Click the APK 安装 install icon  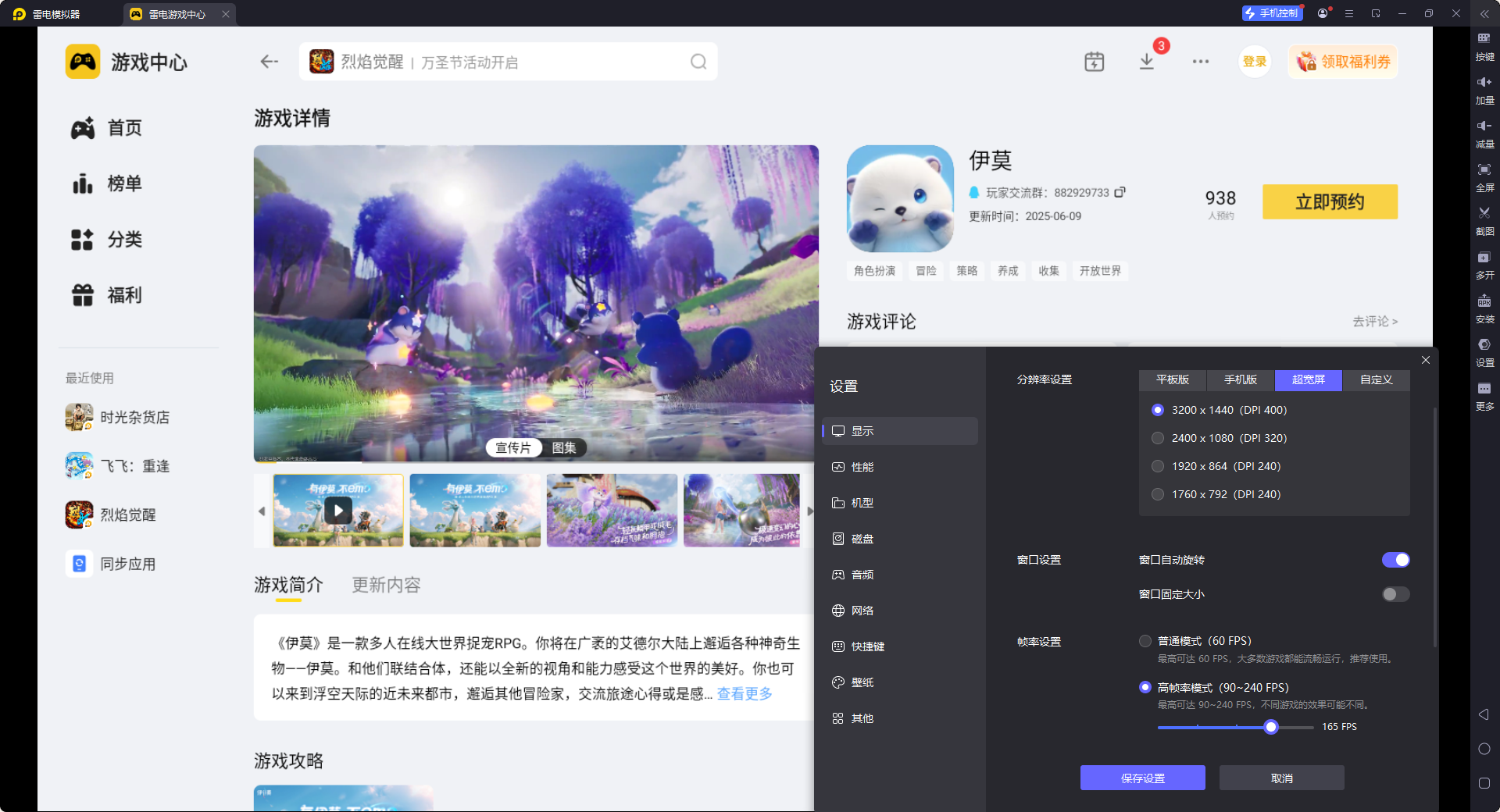1484,309
